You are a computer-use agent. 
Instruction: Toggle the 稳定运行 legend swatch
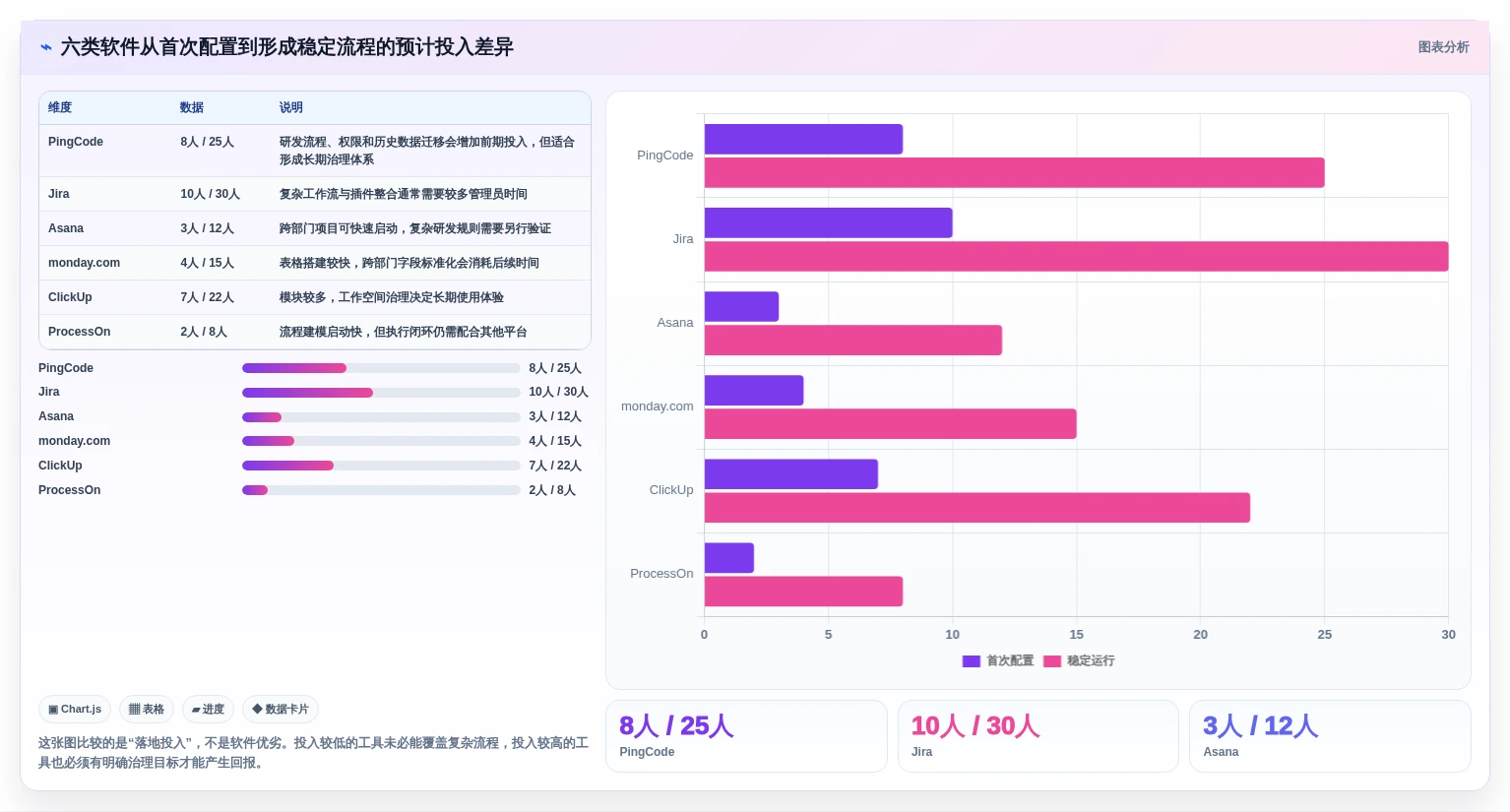pyautogui.click(x=1052, y=661)
